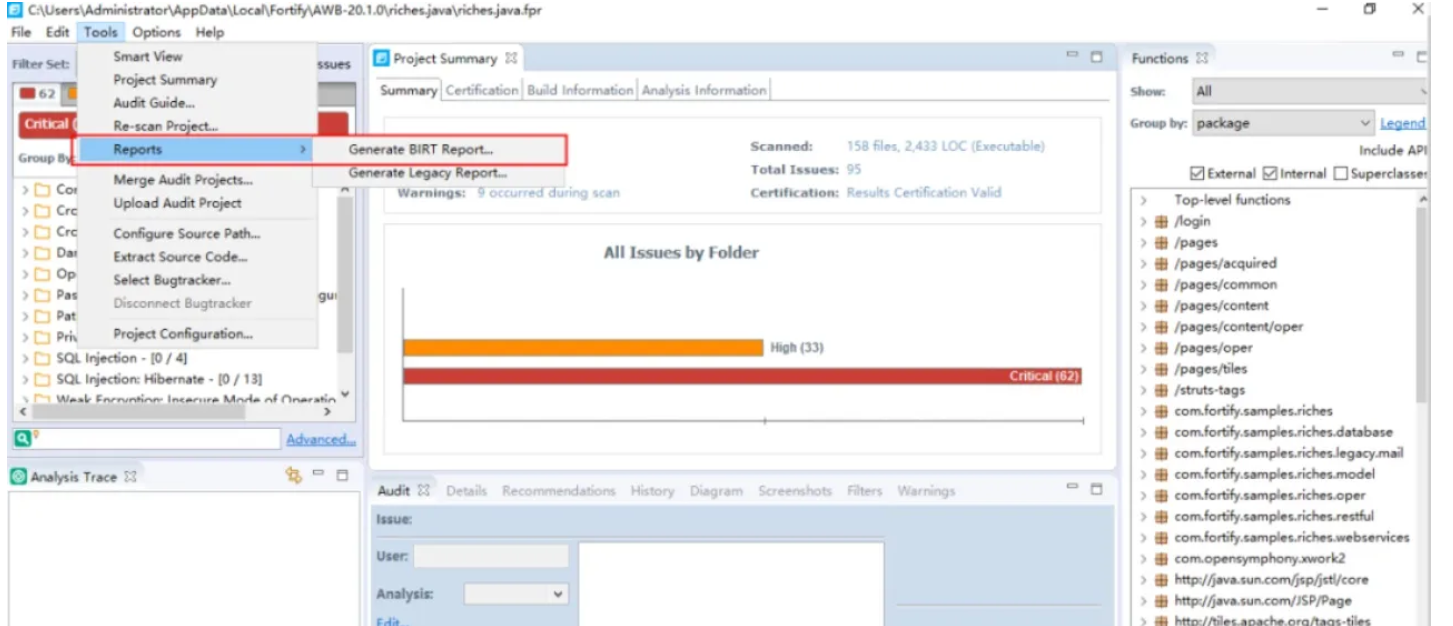Screen dimensions: 1453x626
Task: Minimize the Audit panel
Action: point(1073,487)
